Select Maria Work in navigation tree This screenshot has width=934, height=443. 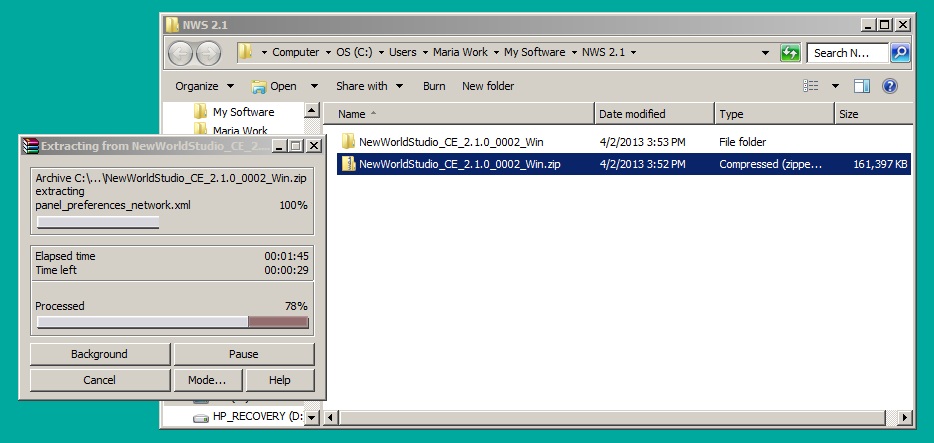pyautogui.click(x=241, y=130)
